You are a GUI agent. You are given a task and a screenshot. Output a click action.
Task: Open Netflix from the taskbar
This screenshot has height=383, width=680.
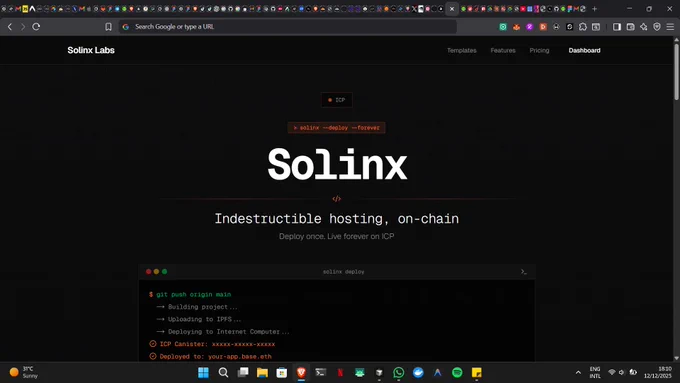click(x=340, y=373)
